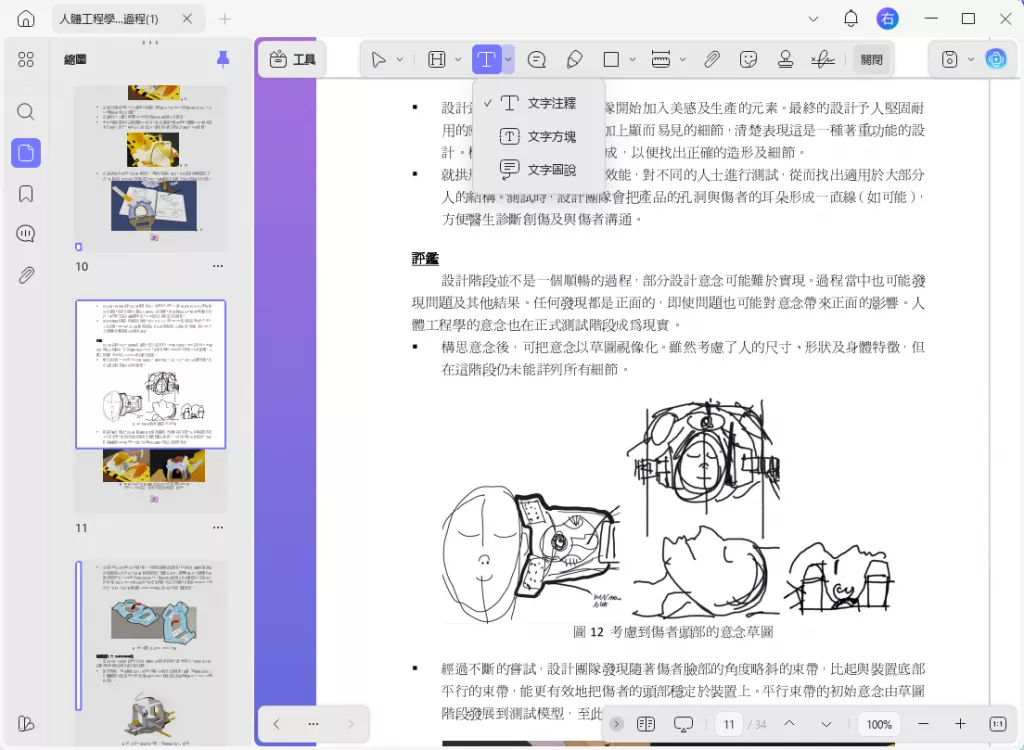The height and width of the screenshot is (750, 1024).
Task: Open the bookmarks panel icon
Action: tap(25, 193)
